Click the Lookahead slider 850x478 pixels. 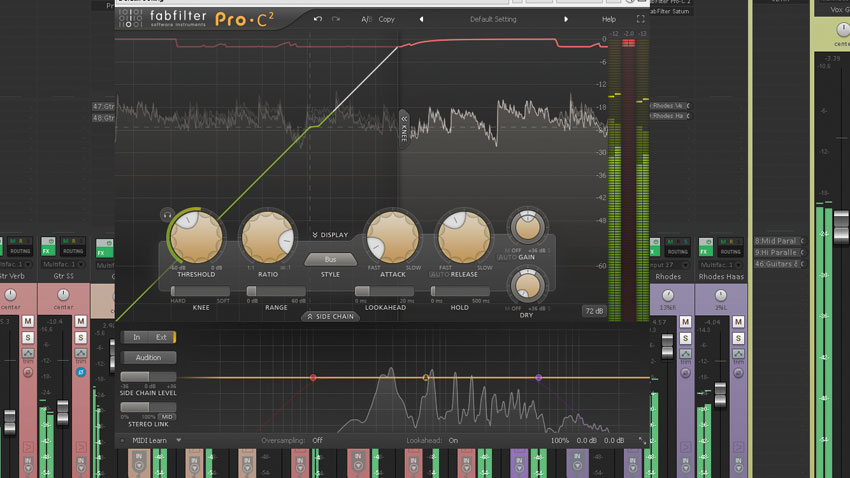pyautogui.click(x=384, y=292)
